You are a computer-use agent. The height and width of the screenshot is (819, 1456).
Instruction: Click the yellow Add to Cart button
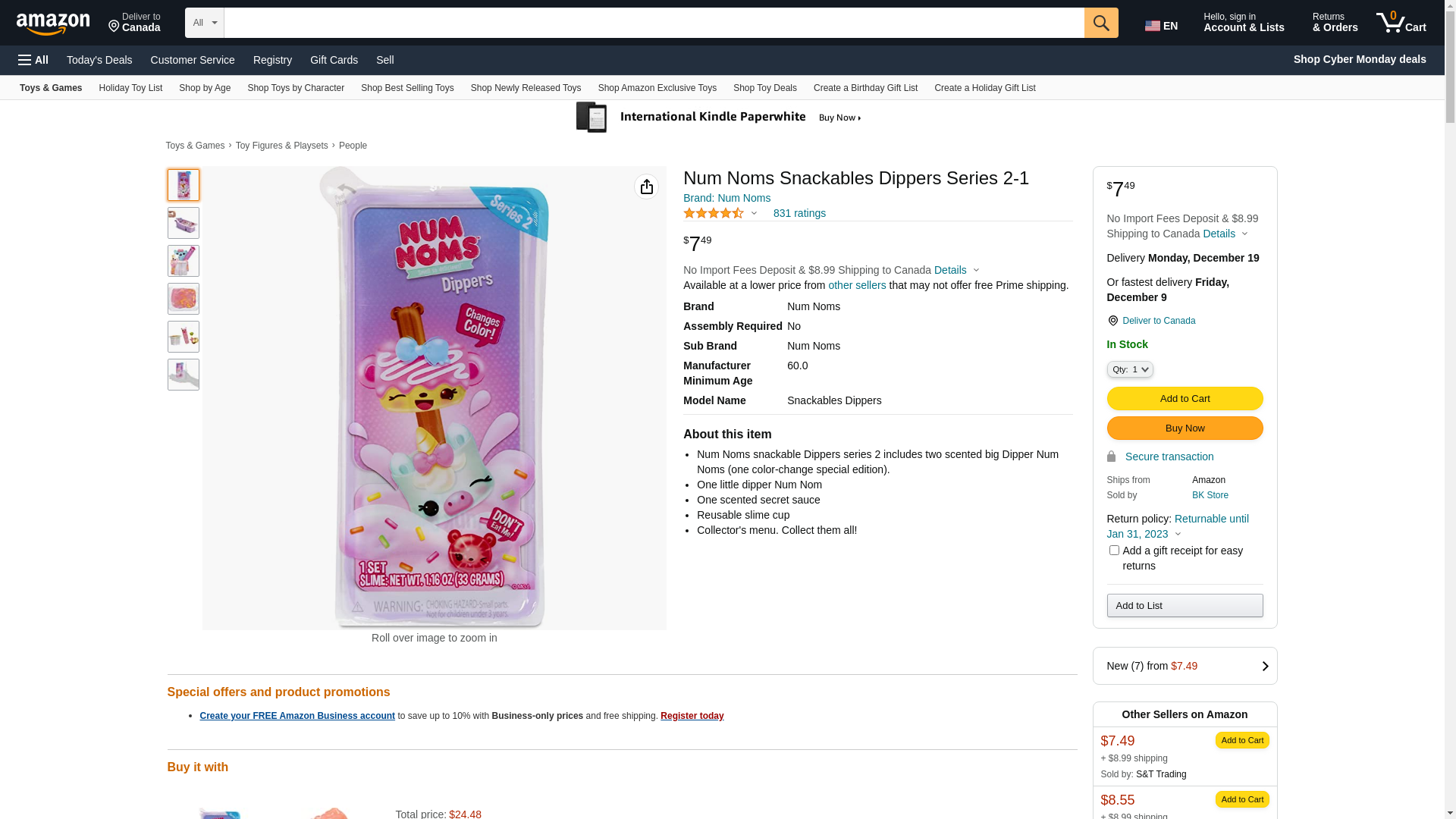[x=1185, y=399]
